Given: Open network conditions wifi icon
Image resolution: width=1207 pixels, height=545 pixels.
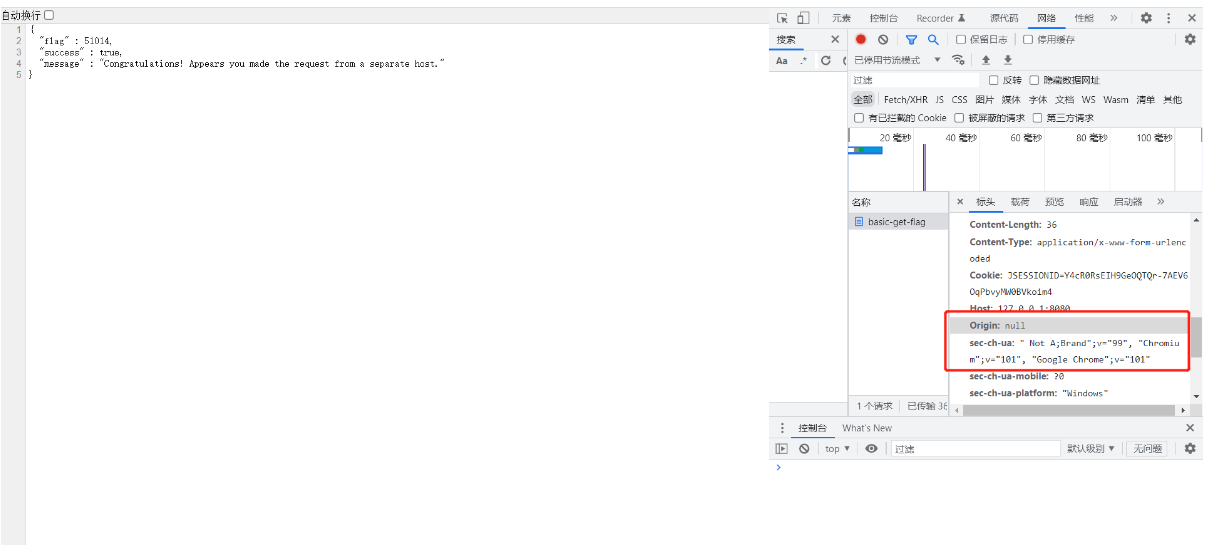Looking at the screenshot, I should [958, 60].
